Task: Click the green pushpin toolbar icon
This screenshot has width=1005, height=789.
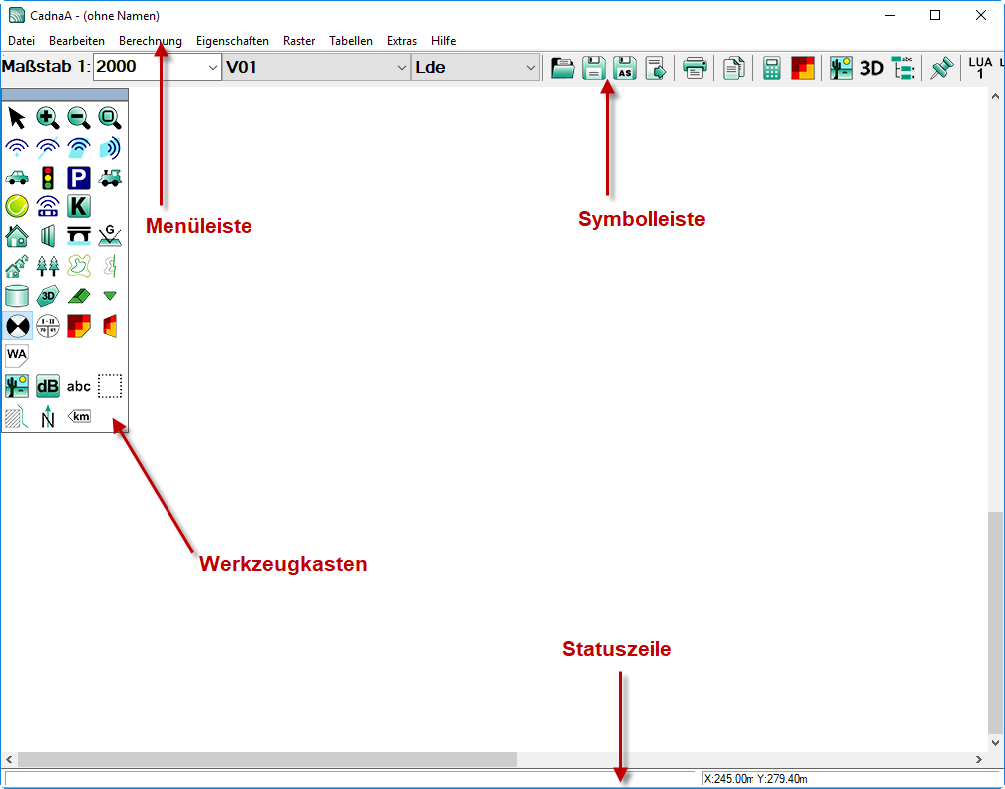Action: tap(942, 67)
